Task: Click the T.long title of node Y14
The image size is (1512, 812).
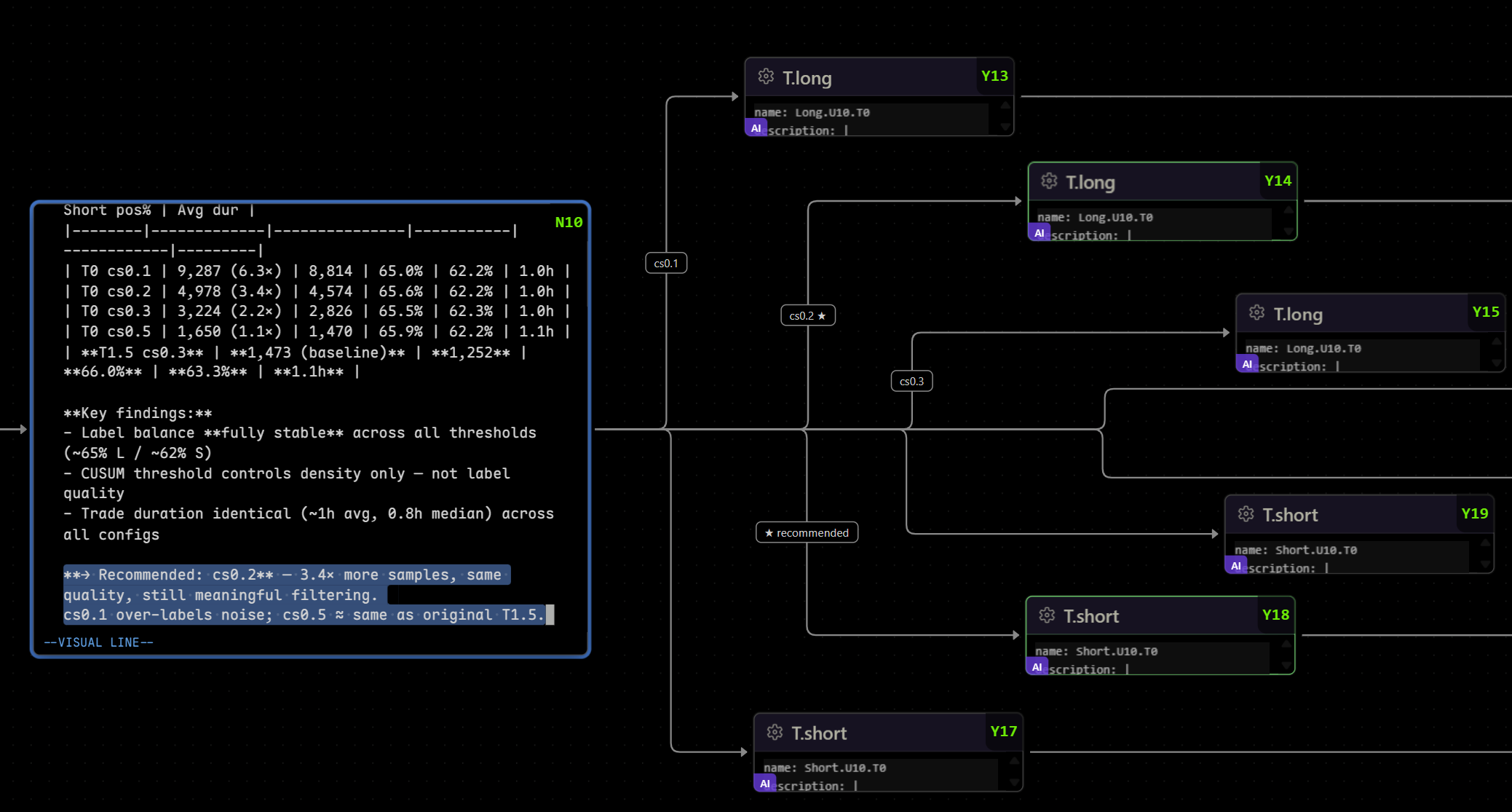Action: pyautogui.click(x=1090, y=183)
